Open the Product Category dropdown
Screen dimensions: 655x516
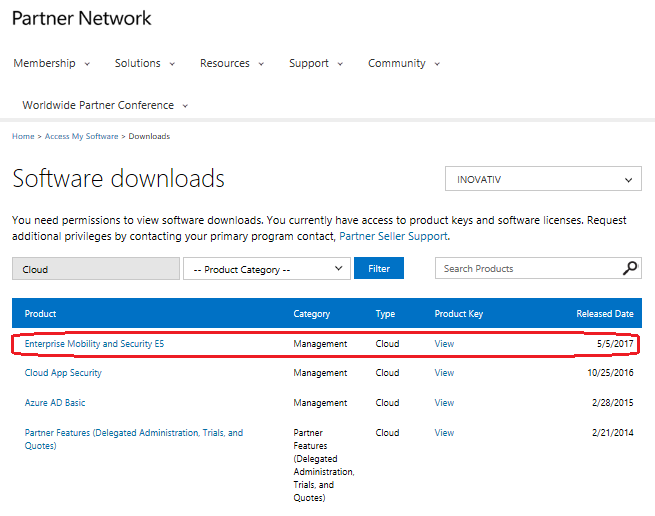tap(266, 269)
